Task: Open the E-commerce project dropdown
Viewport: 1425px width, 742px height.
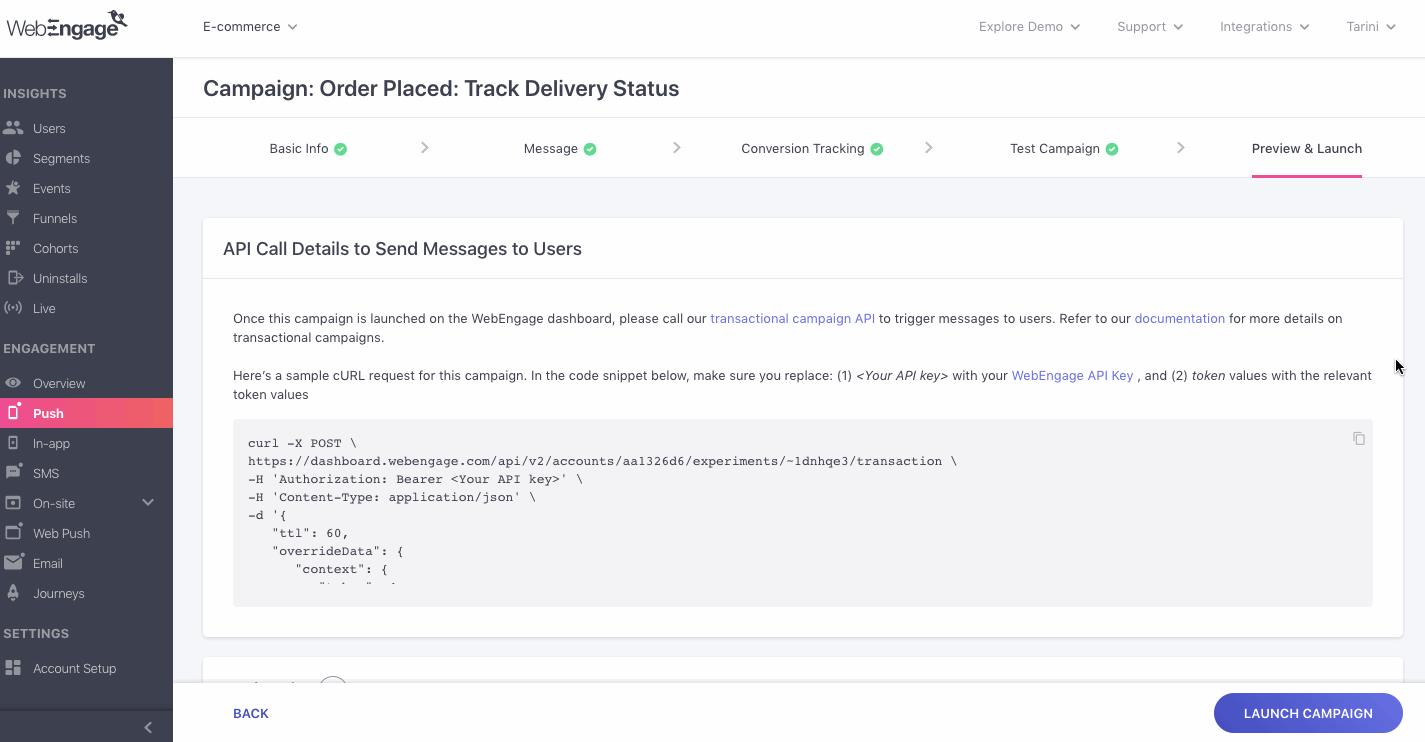Action: (250, 27)
